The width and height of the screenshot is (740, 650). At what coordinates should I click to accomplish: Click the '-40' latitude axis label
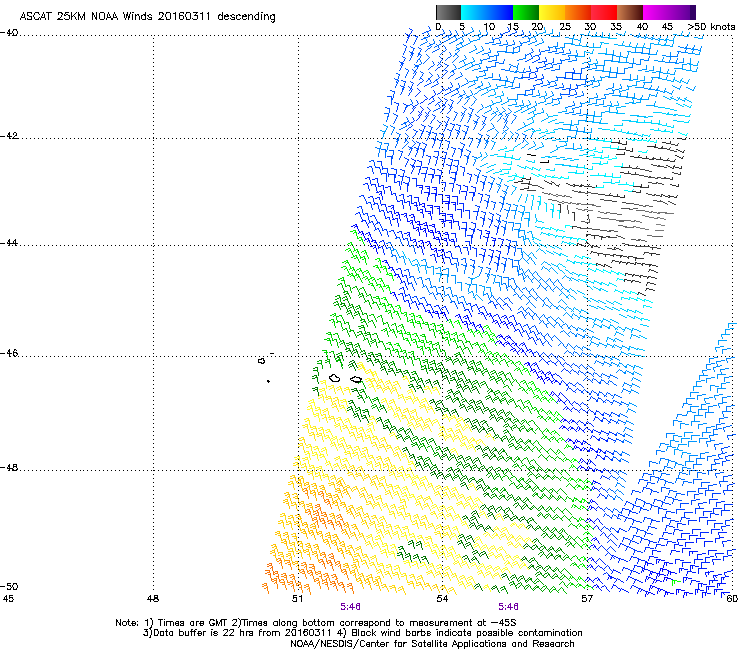coord(9,33)
